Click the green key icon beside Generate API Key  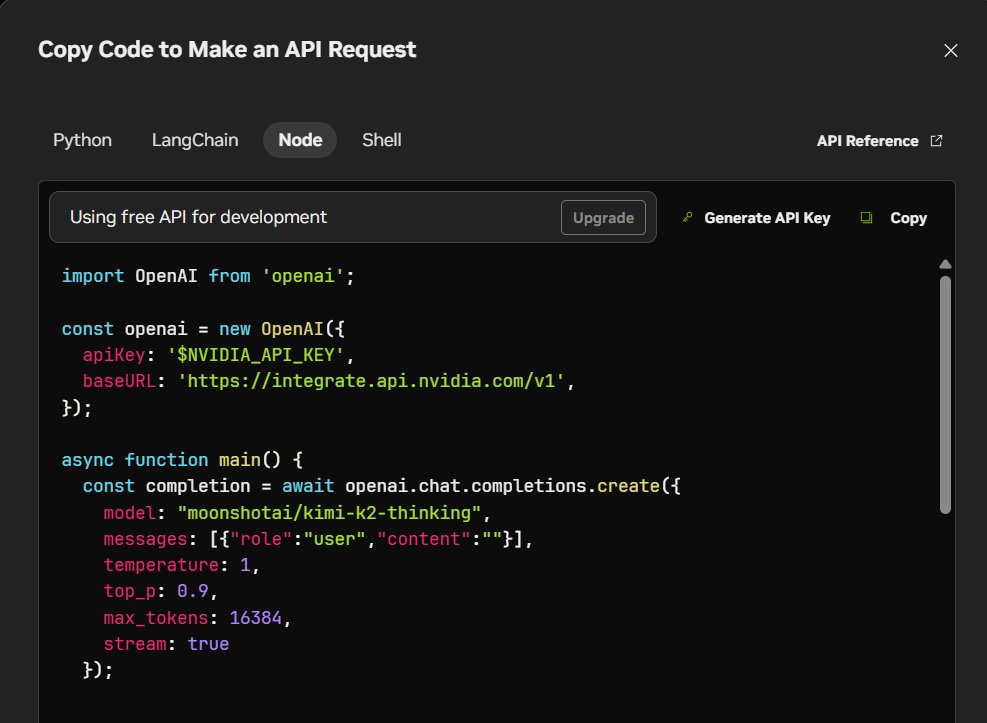(686, 217)
